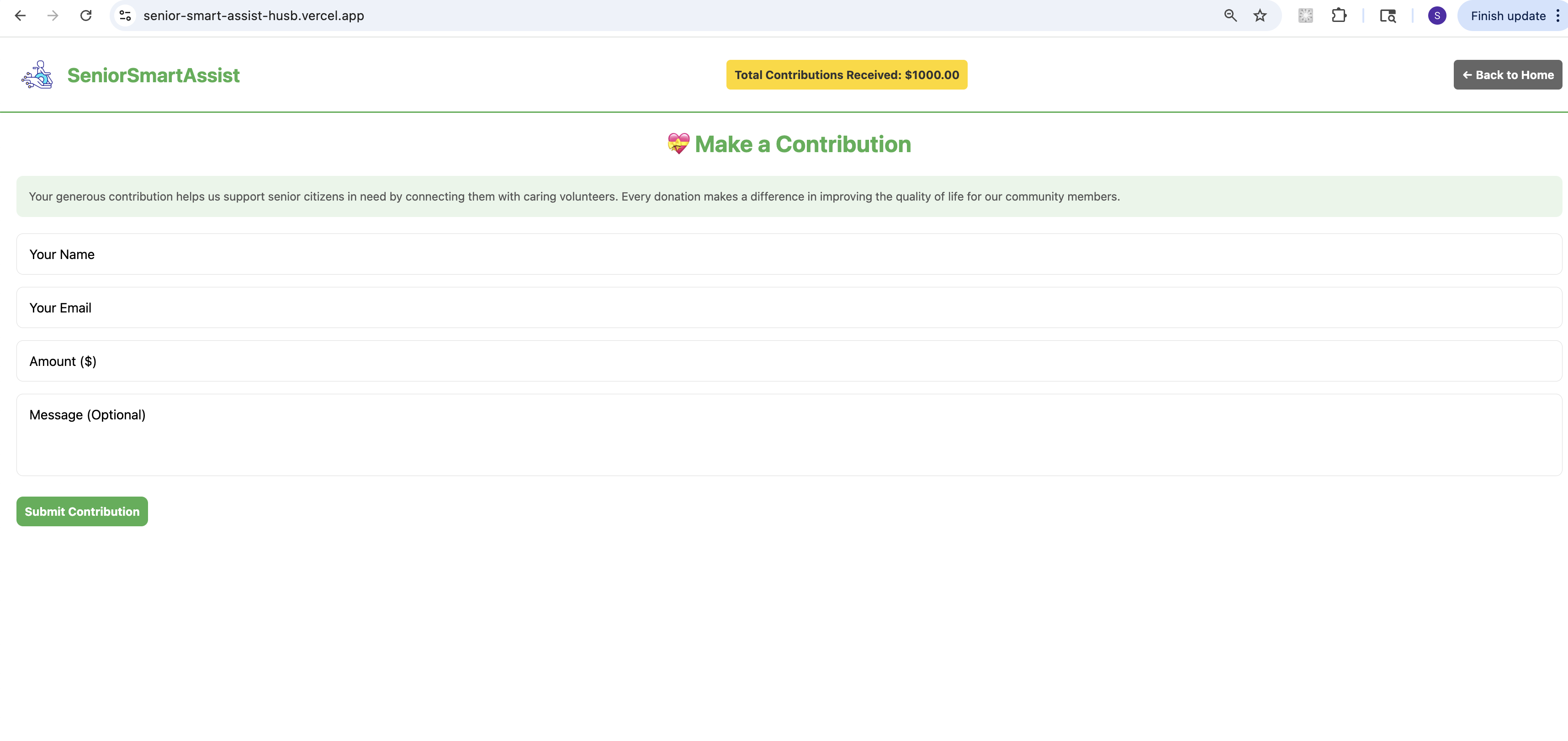Click the zoom magnifier icon in address bar
This screenshot has width=1568, height=741.
pyautogui.click(x=1230, y=16)
